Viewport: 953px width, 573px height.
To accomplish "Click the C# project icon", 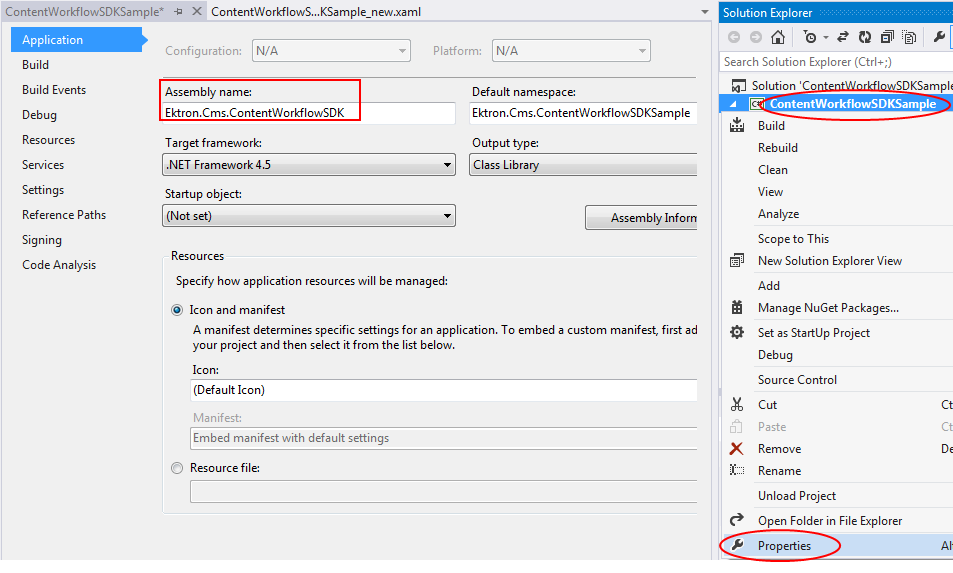I will pos(757,104).
